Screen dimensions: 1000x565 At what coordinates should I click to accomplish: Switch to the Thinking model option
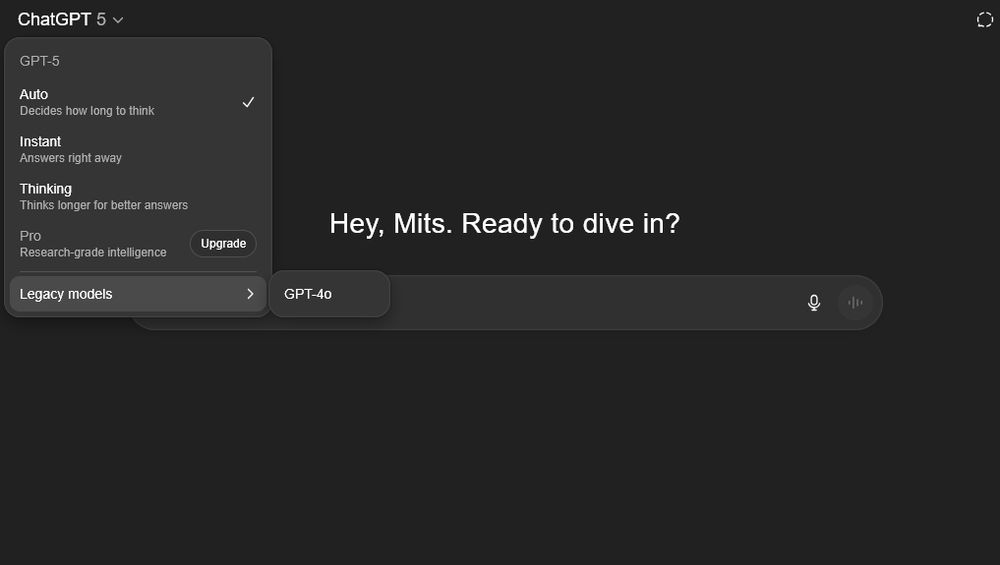coord(138,196)
